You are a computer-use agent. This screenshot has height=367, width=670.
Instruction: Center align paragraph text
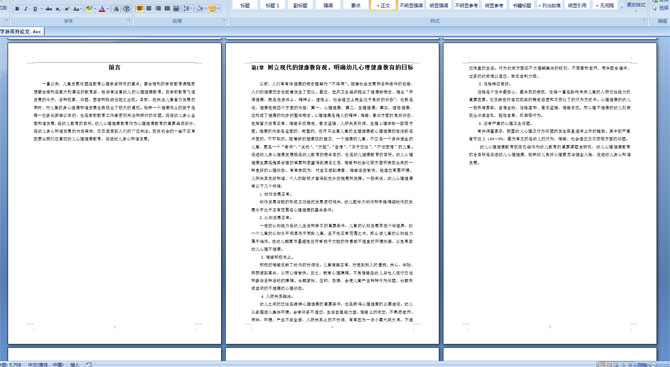[x=149, y=9]
